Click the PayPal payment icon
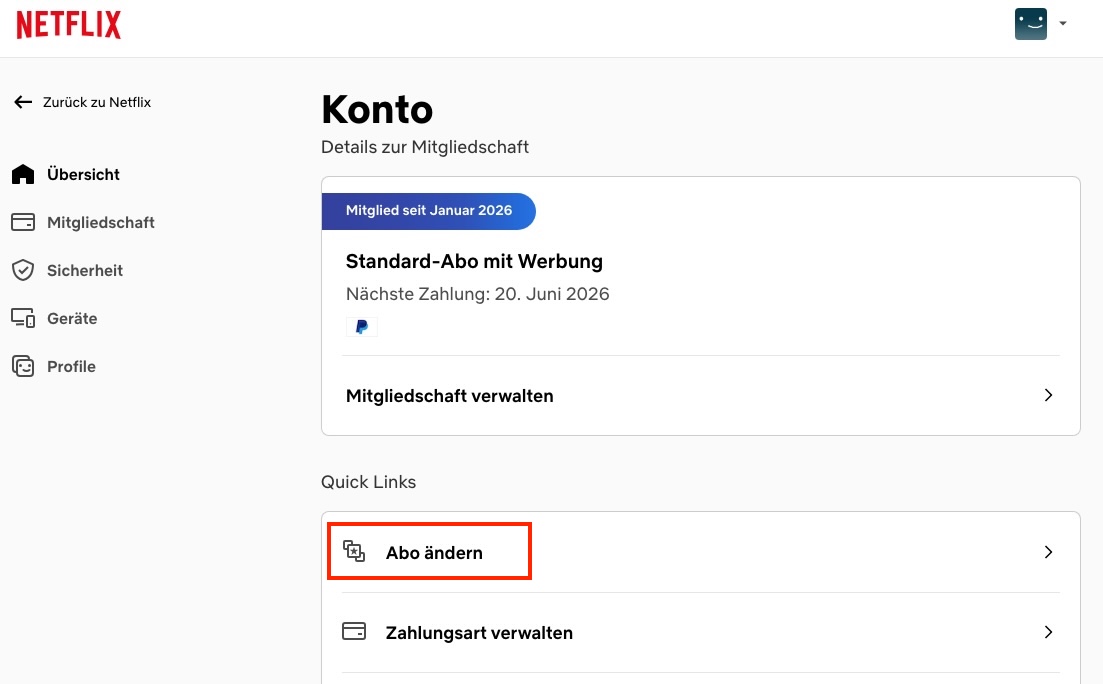 [362, 327]
